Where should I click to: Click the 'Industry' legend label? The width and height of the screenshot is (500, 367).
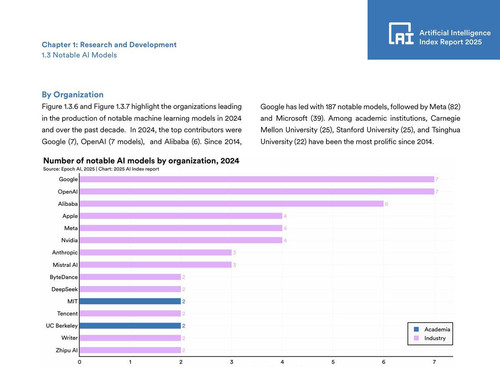coord(435,338)
